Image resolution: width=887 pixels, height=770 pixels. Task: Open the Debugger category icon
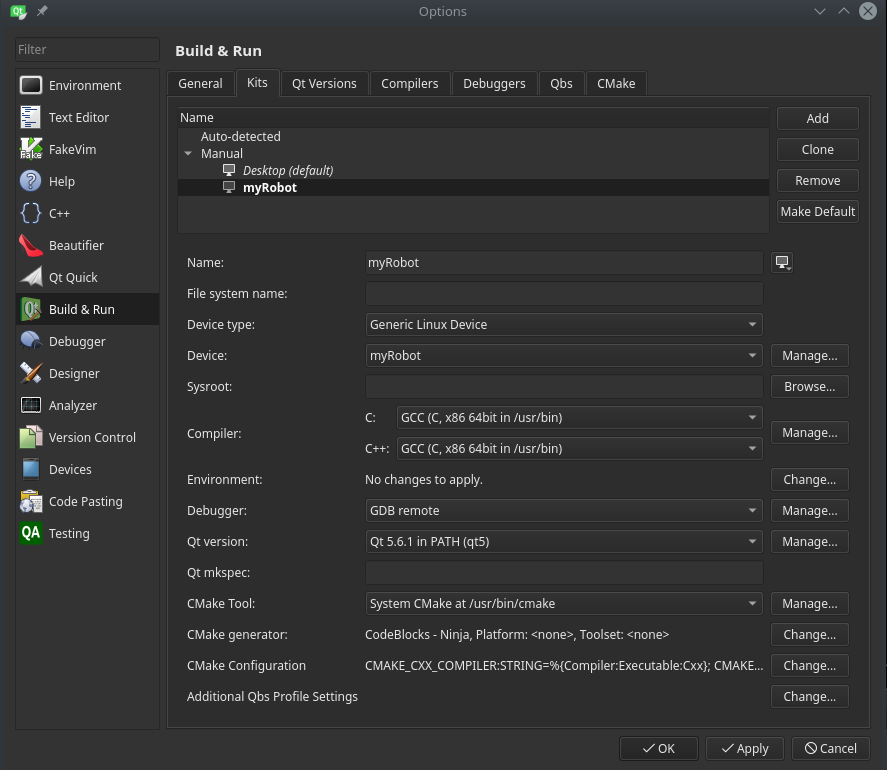pos(31,341)
